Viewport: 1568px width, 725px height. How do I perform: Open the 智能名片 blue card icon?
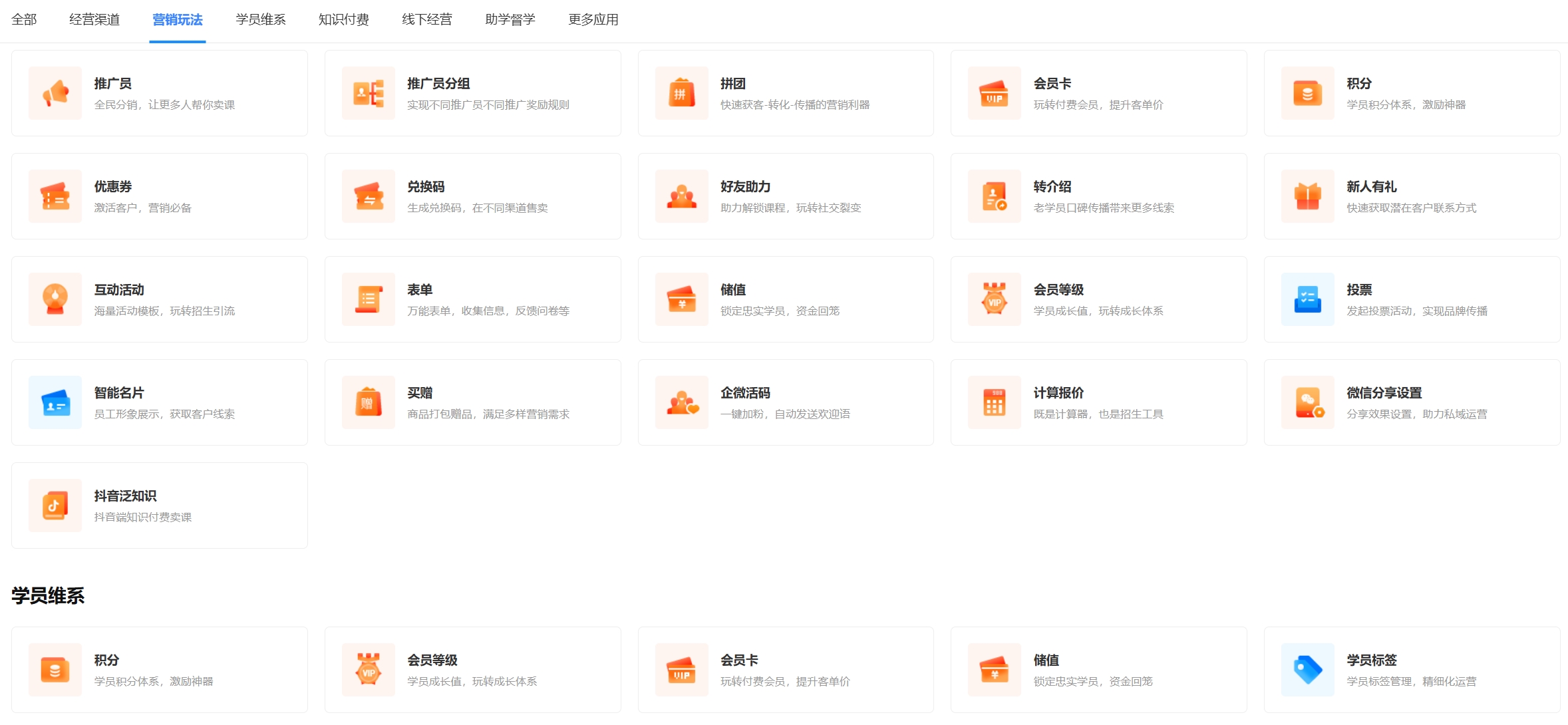pos(55,402)
